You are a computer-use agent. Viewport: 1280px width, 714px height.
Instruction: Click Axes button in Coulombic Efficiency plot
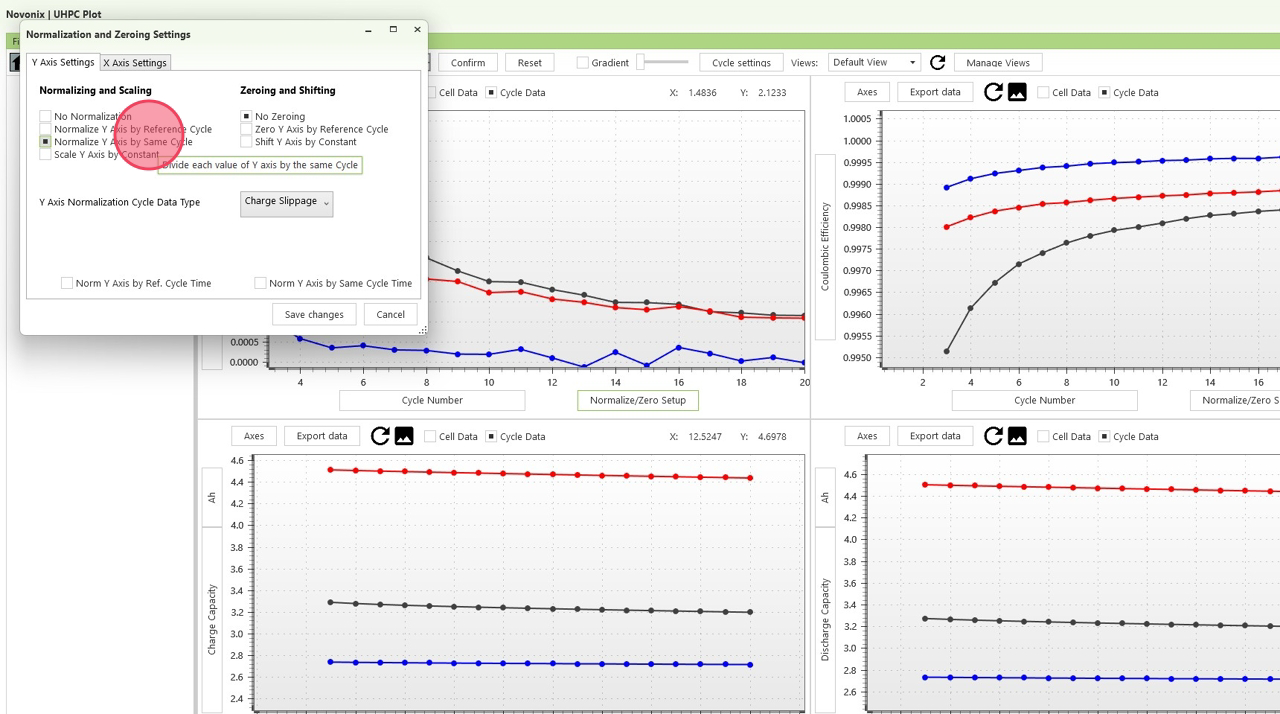[867, 92]
